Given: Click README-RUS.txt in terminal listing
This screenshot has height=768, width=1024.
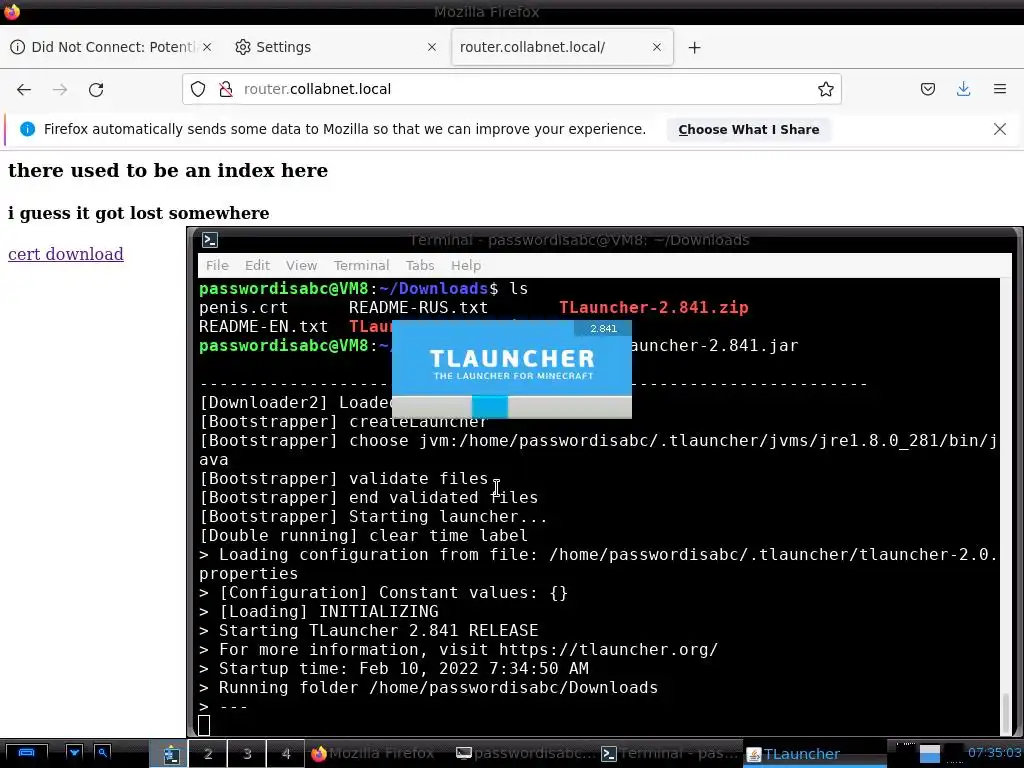Looking at the screenshot, I should click(418, 308).
